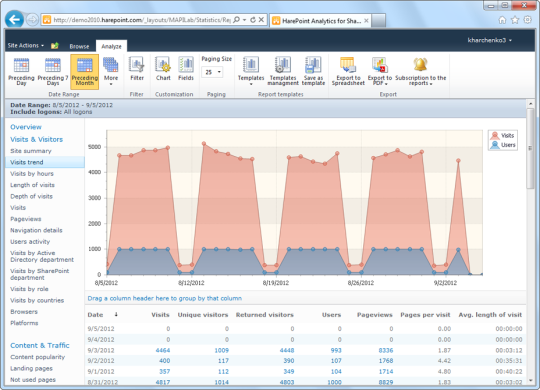This screenshot has height=390, width=540.
Task: Open the Chart customization tool
Action: 163,69
